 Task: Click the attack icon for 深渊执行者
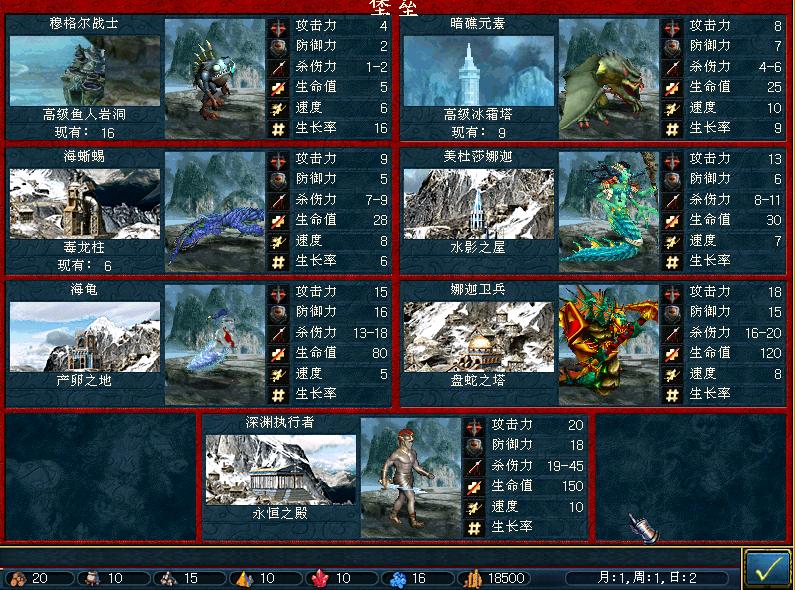tap(474, 425)
